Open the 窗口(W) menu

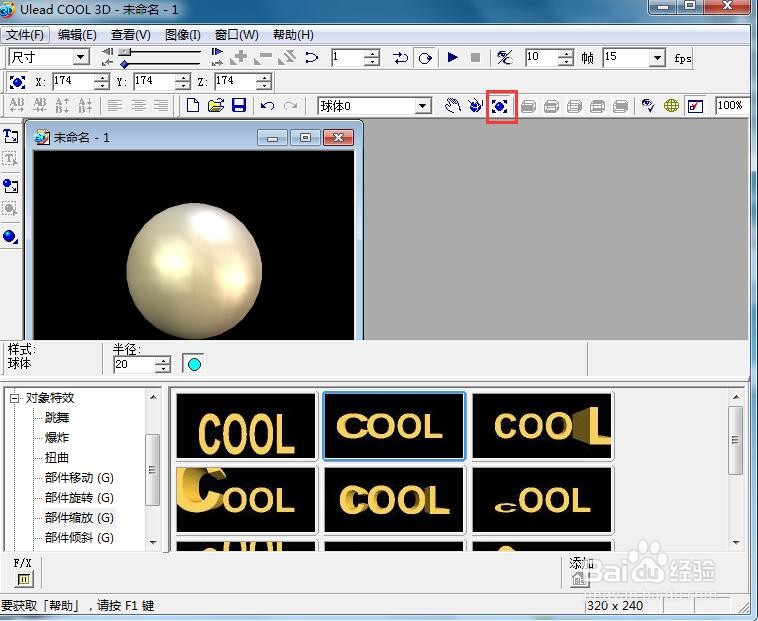tap(236, 35)
